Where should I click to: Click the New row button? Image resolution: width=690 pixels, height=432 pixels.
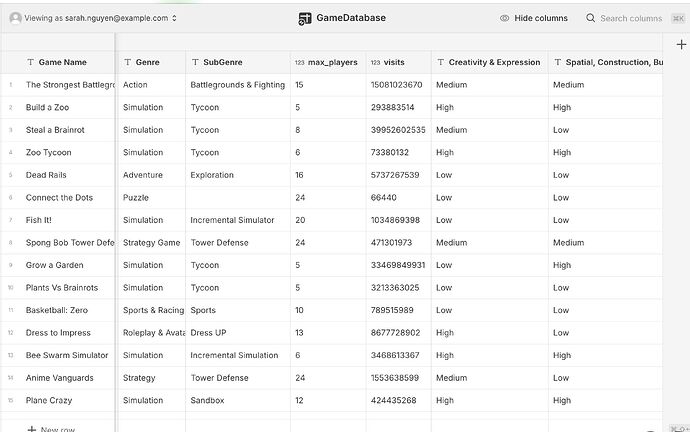pyautogui.click(x=51, y=429)
